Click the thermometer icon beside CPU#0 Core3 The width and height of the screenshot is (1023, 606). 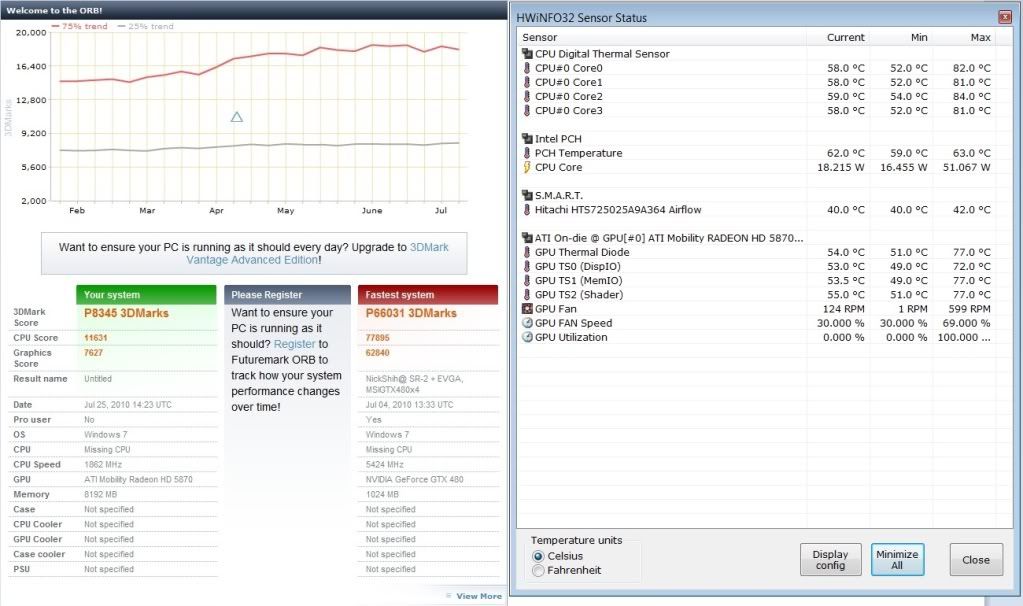tap(527, 110)
